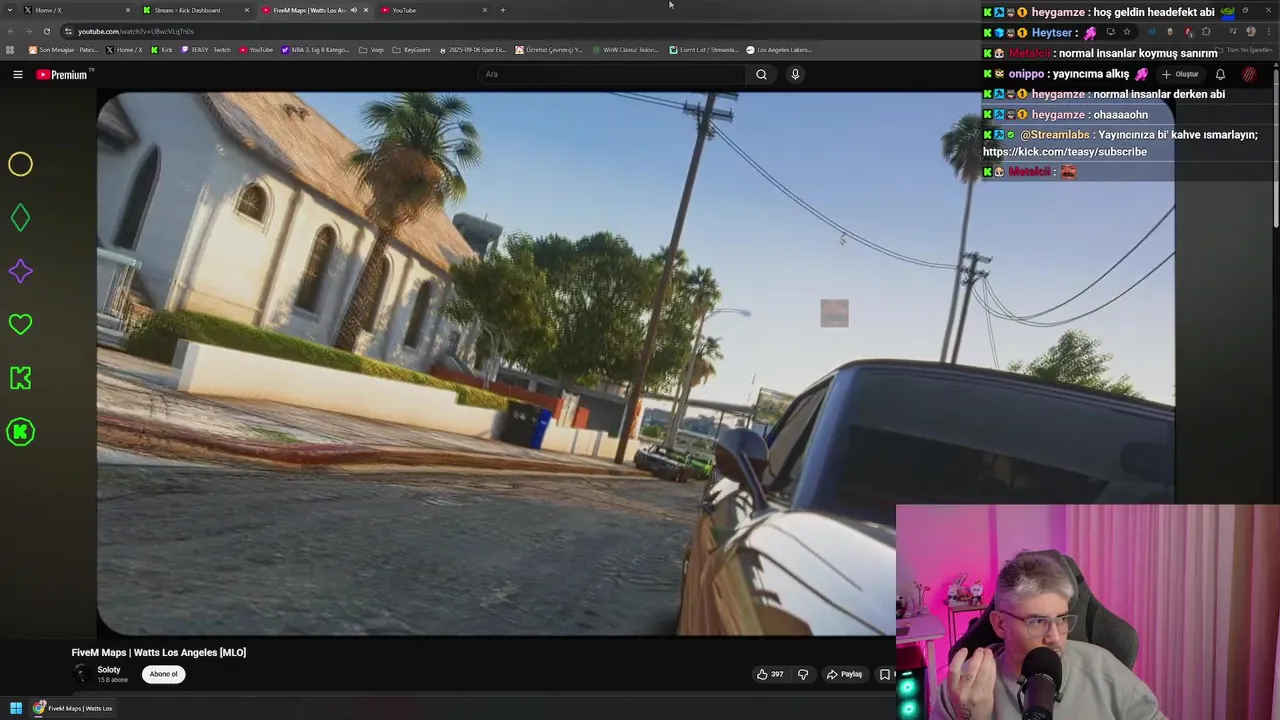The height and width of the screenshot is (720, 1280).
Task: Click the green heart overlay icon
Action: [20, 324]
